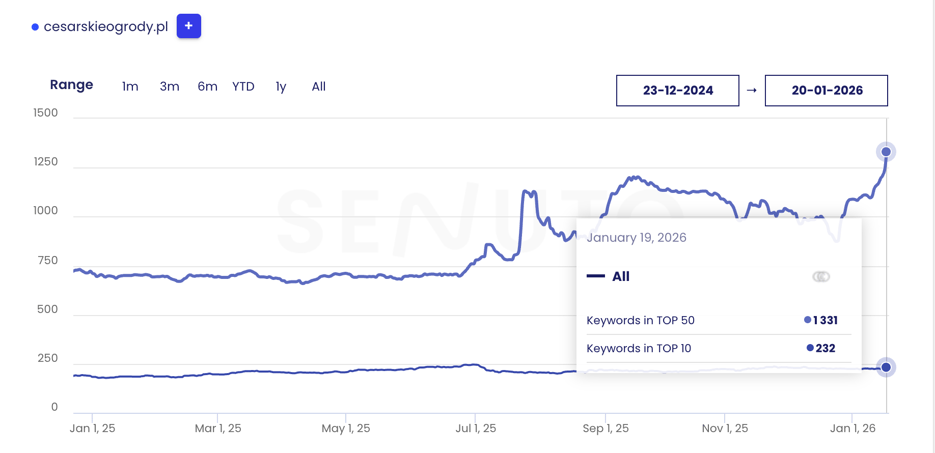Click the dot beside the 1 331 value

808,320
